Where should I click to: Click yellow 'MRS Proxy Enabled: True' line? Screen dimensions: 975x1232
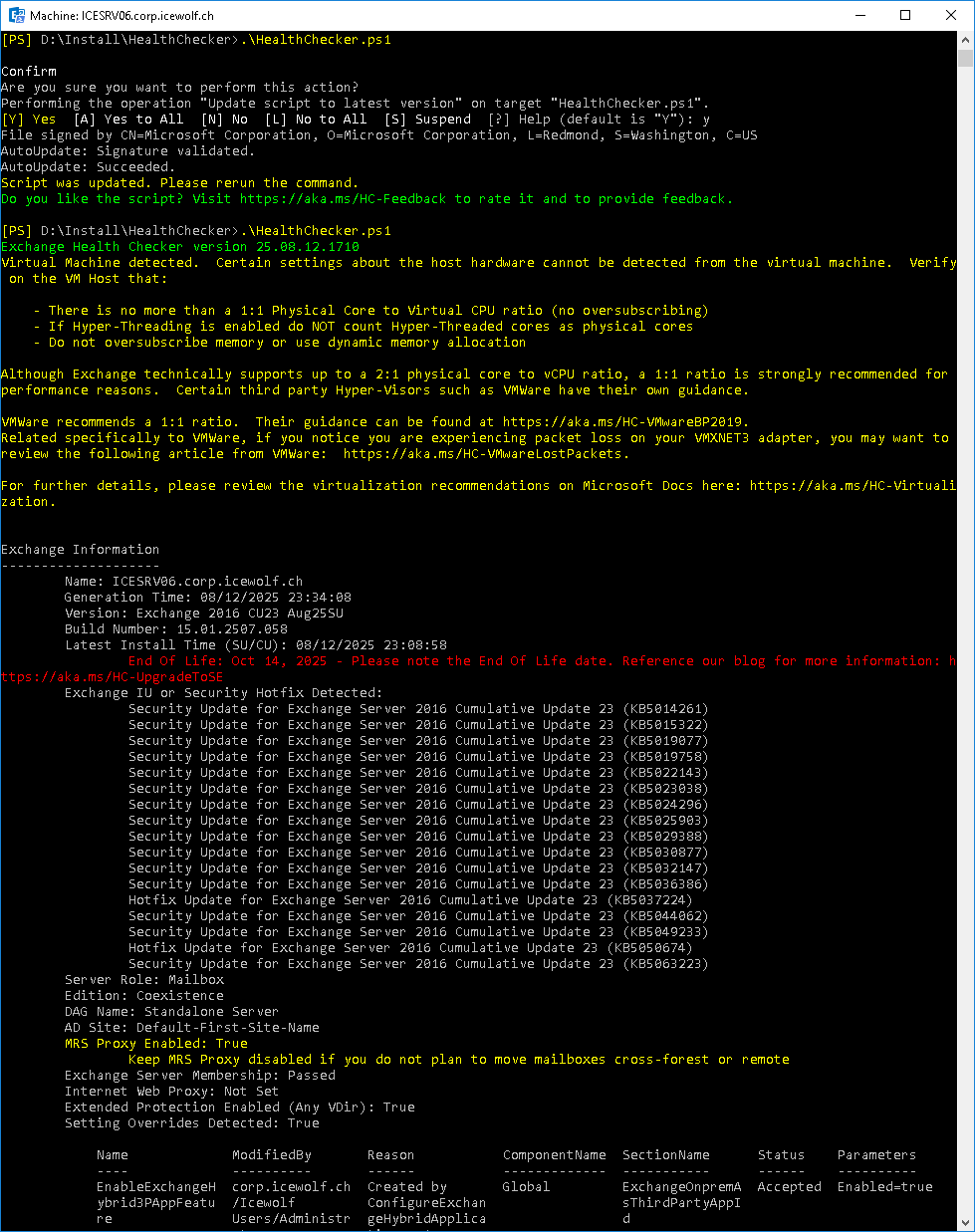tap(156, 1044)
